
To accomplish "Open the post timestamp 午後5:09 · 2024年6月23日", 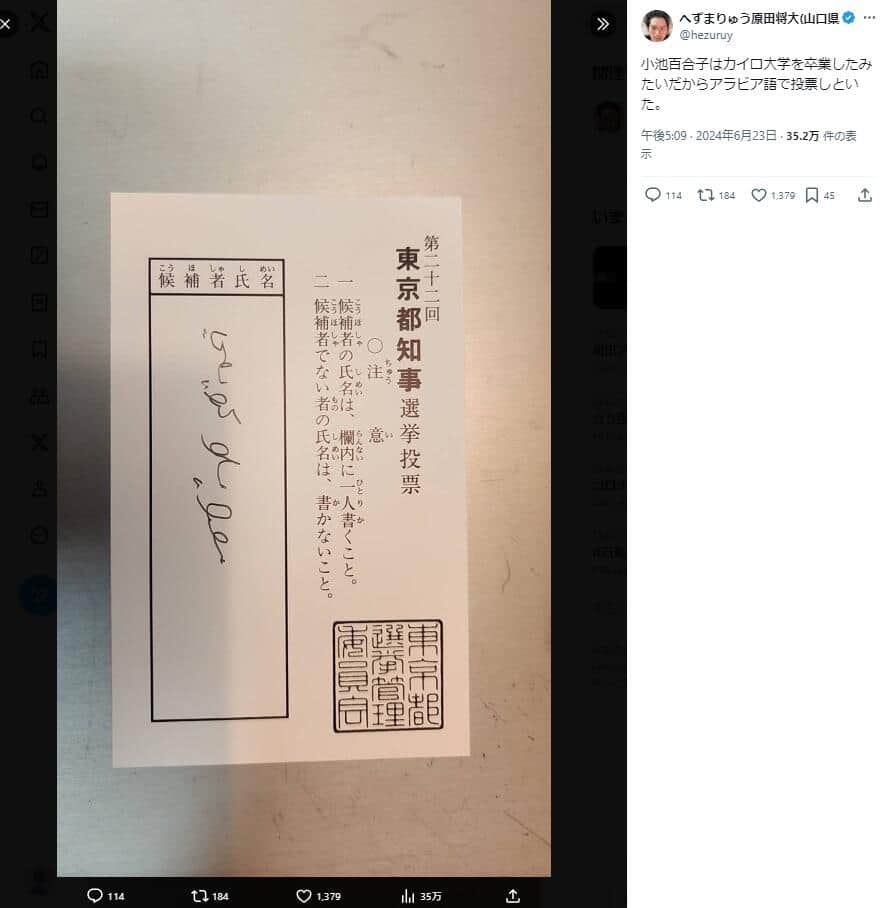I will [708, 136].
